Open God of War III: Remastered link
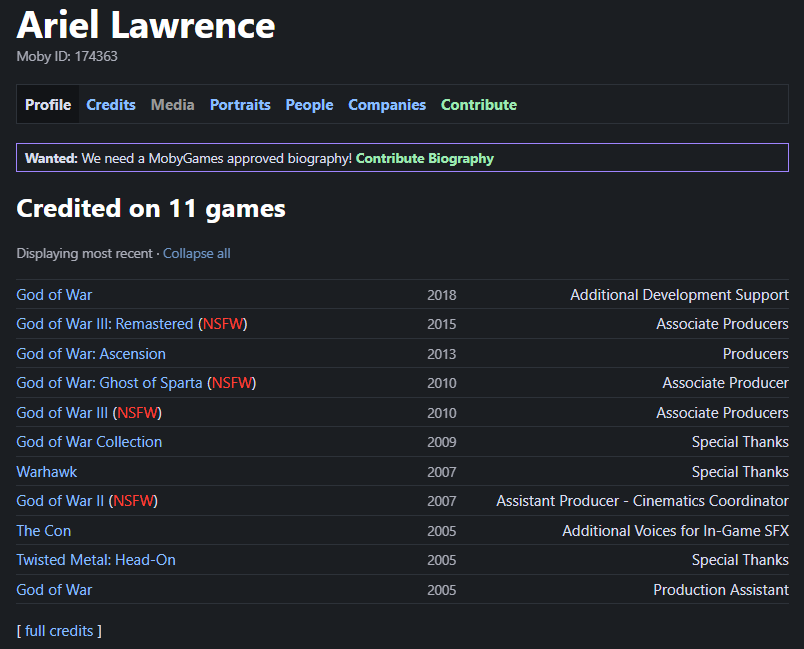This screenshot has width=804, height=649. (x=105, y=324)
